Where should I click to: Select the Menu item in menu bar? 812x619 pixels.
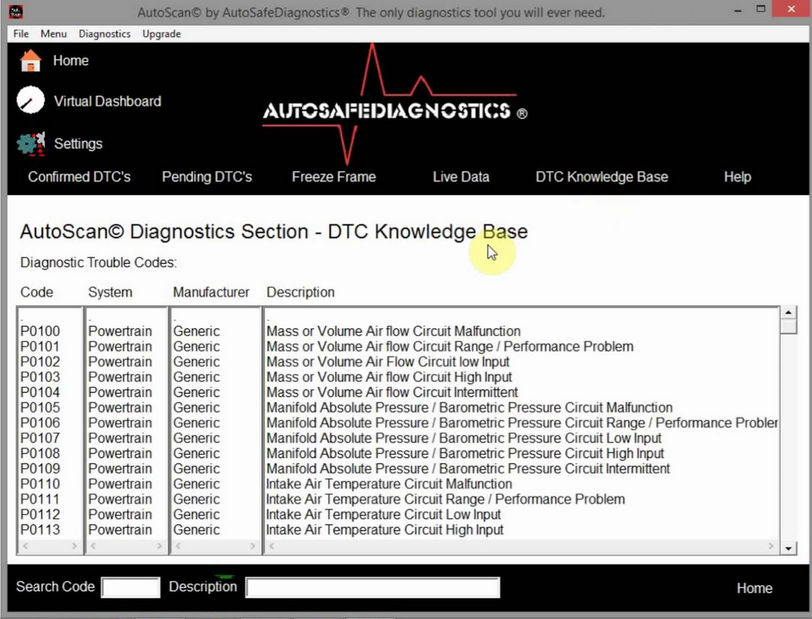tap(53, 33)
